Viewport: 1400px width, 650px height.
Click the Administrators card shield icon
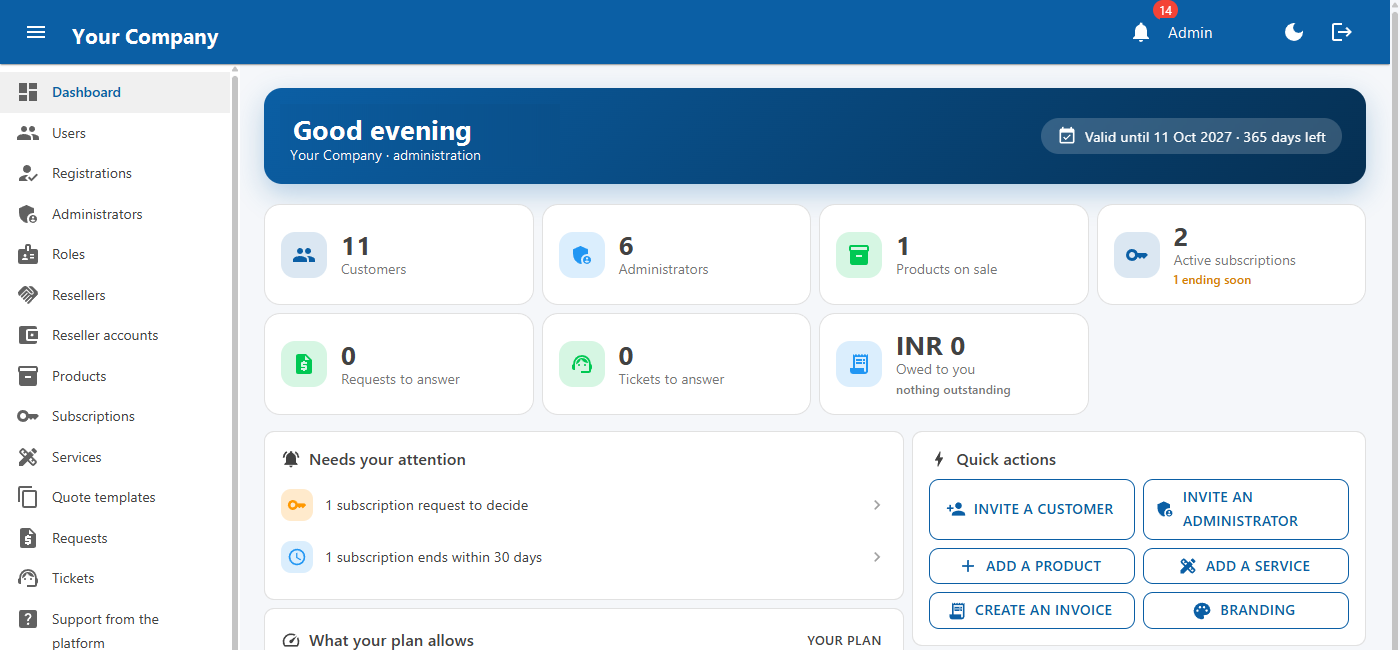(x=582, y=255)
